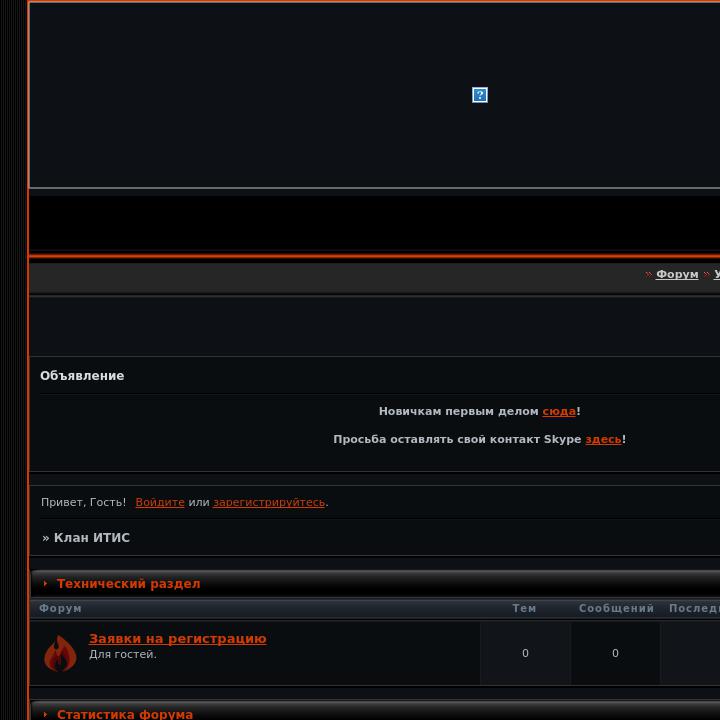Open the Форум navigation link

pos(677,274)
